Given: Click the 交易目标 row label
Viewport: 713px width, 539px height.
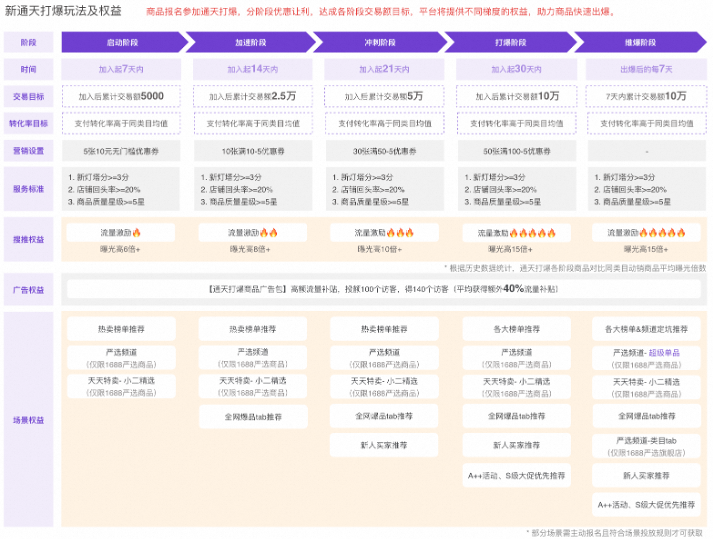Looking at the screenshot, I should (29, 96).
